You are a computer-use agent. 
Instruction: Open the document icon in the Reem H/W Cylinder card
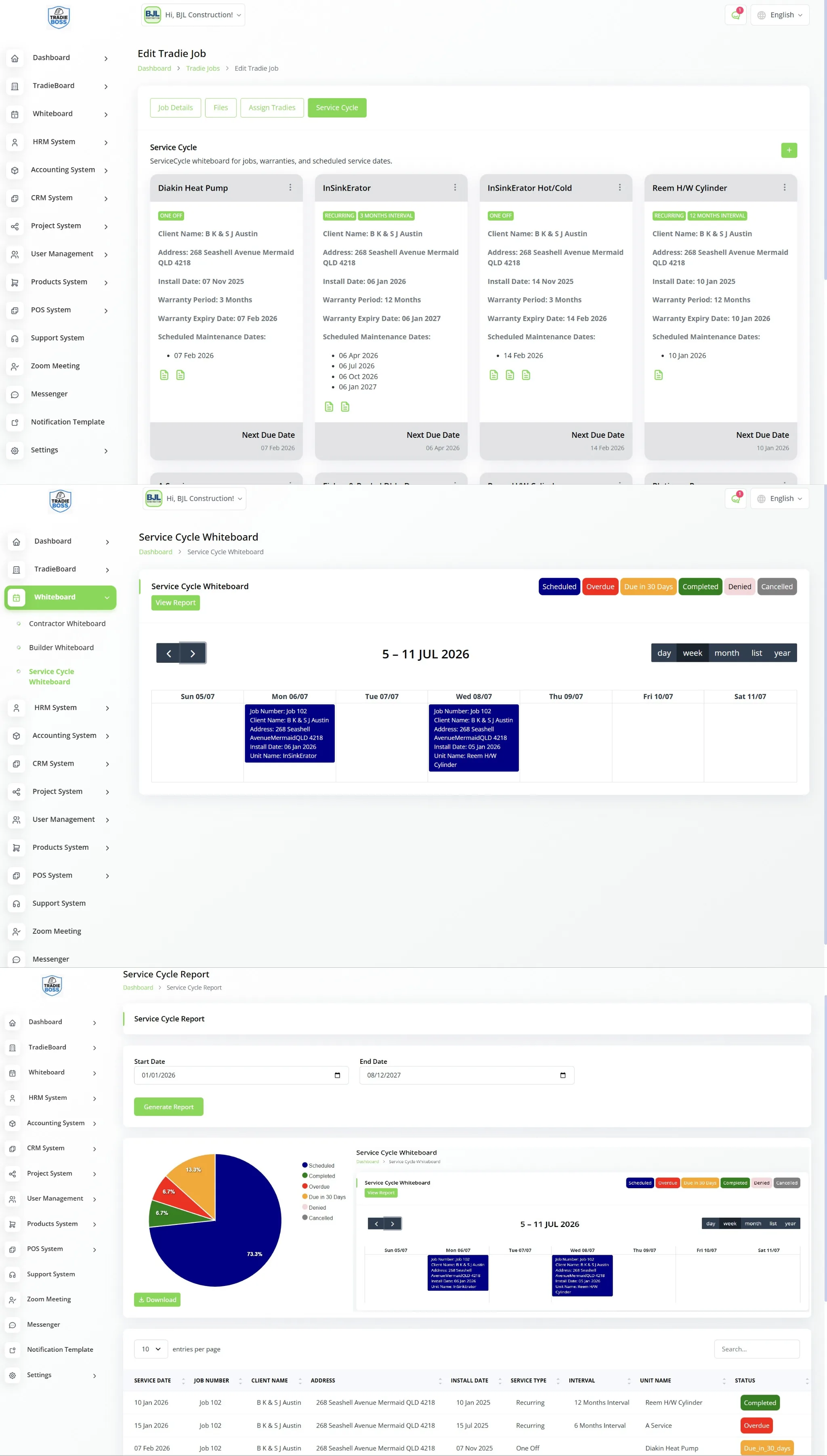[658, 375]
